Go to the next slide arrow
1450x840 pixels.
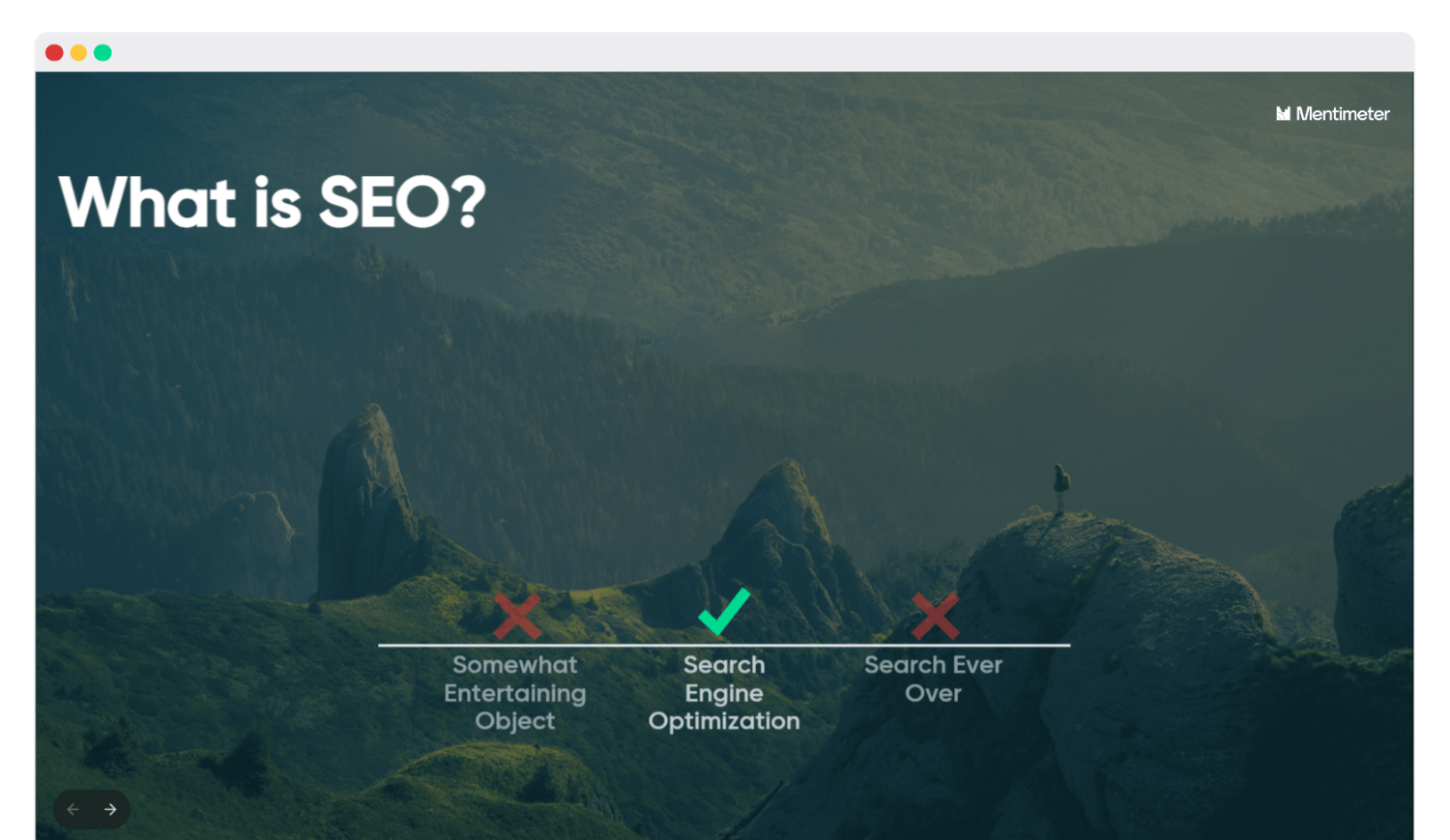click(x=110, y=809)
